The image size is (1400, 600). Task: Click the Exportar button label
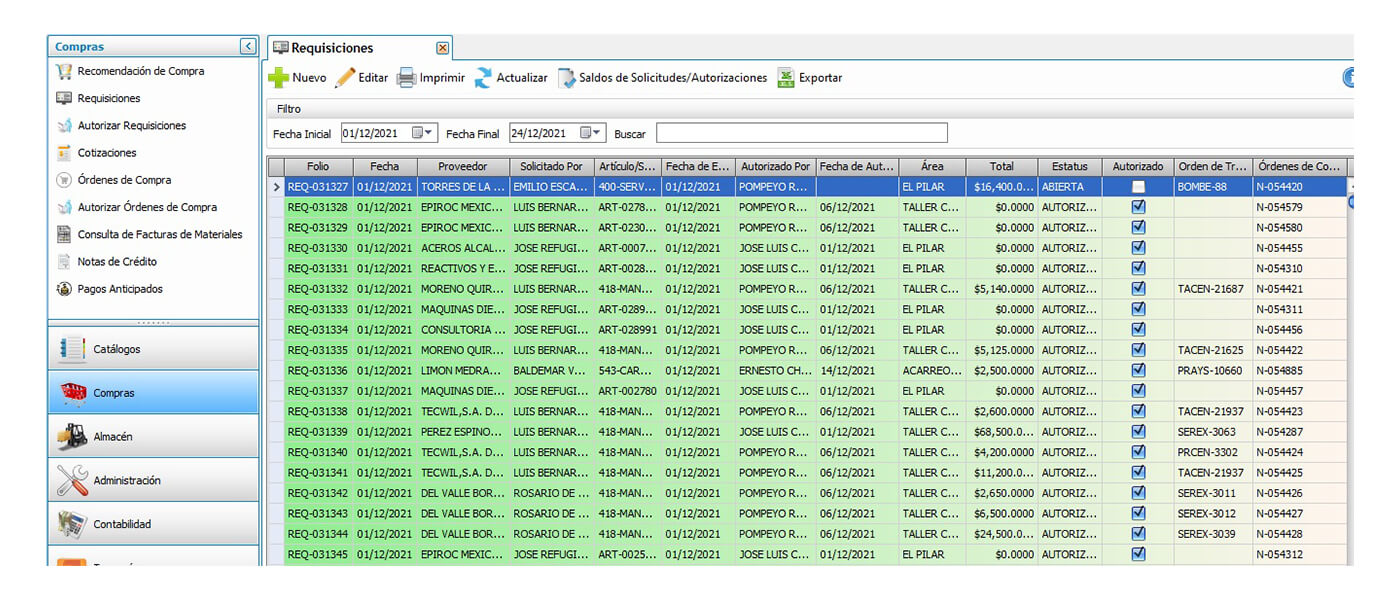click(x=820, y=78)
